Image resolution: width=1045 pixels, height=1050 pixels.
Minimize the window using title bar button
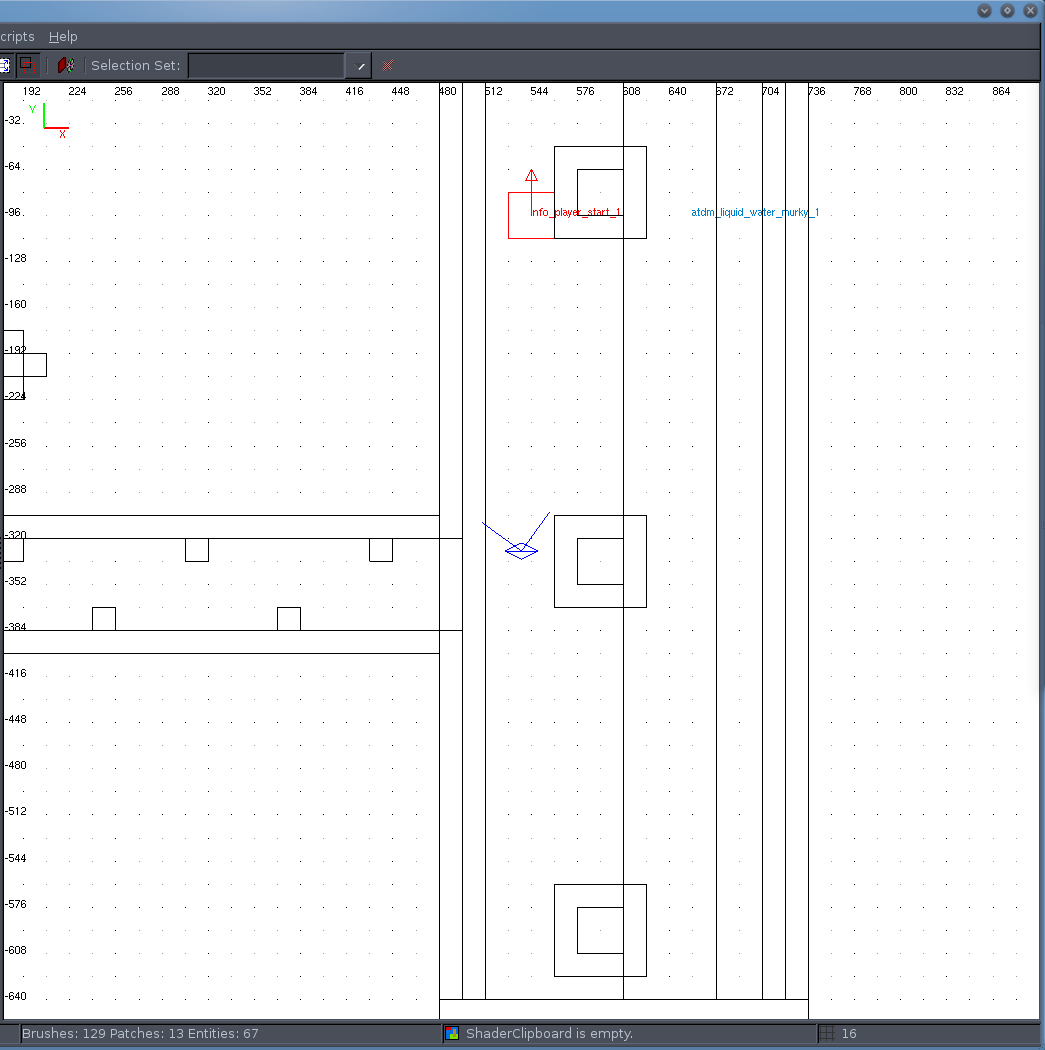click(984, 11)
